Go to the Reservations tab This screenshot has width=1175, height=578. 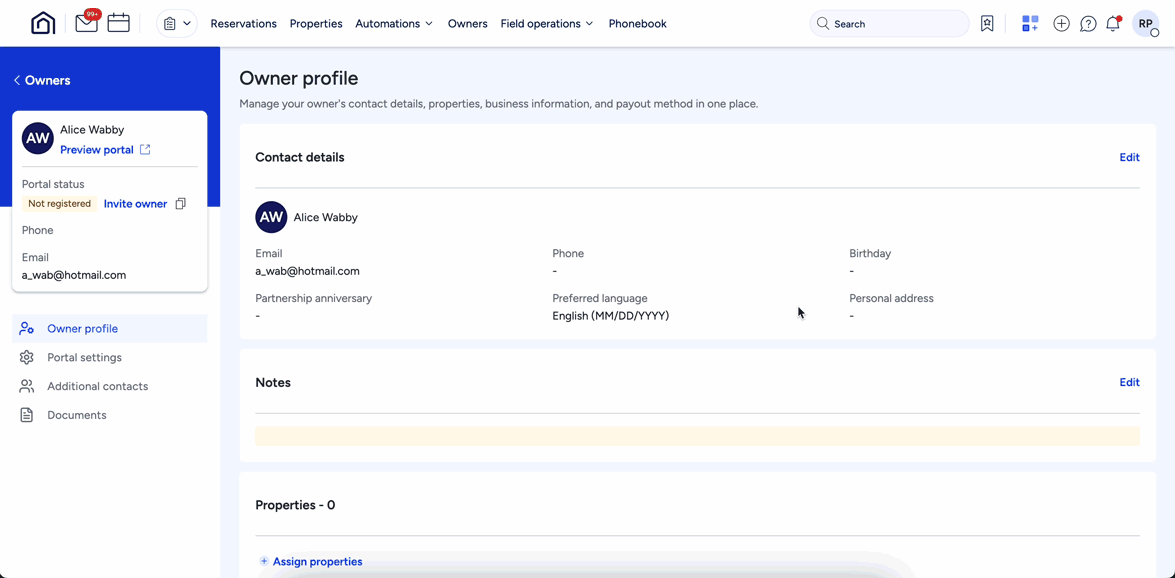coord(243,23)
